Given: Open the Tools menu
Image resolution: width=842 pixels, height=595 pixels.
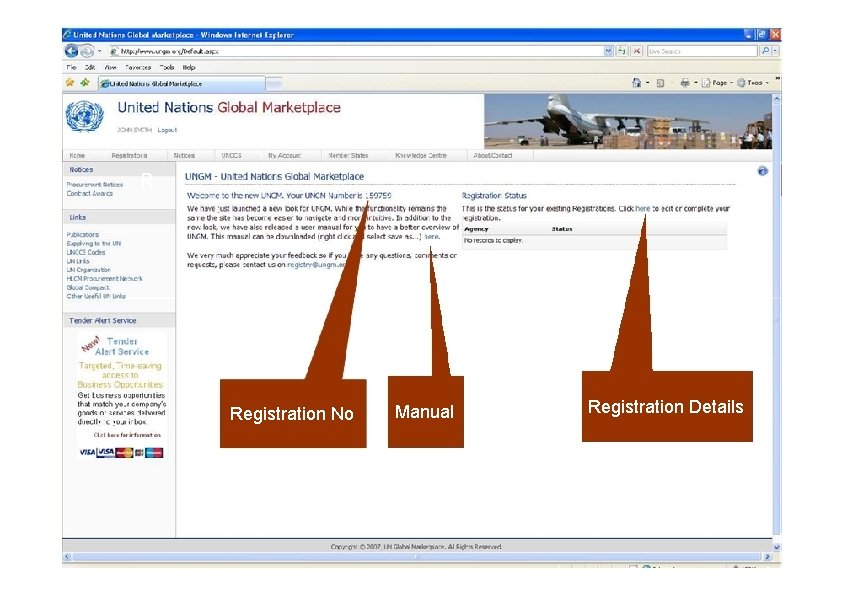Looking at the screenshot, I should pos(167,67).
